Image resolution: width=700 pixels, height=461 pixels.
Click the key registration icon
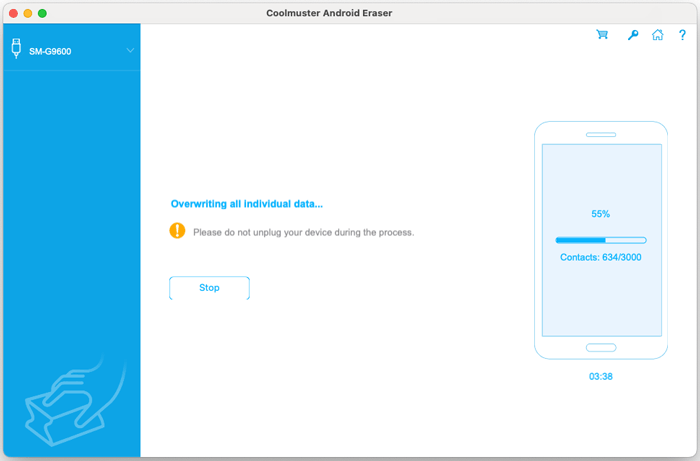pyautogui.click(x=633, y=35)
